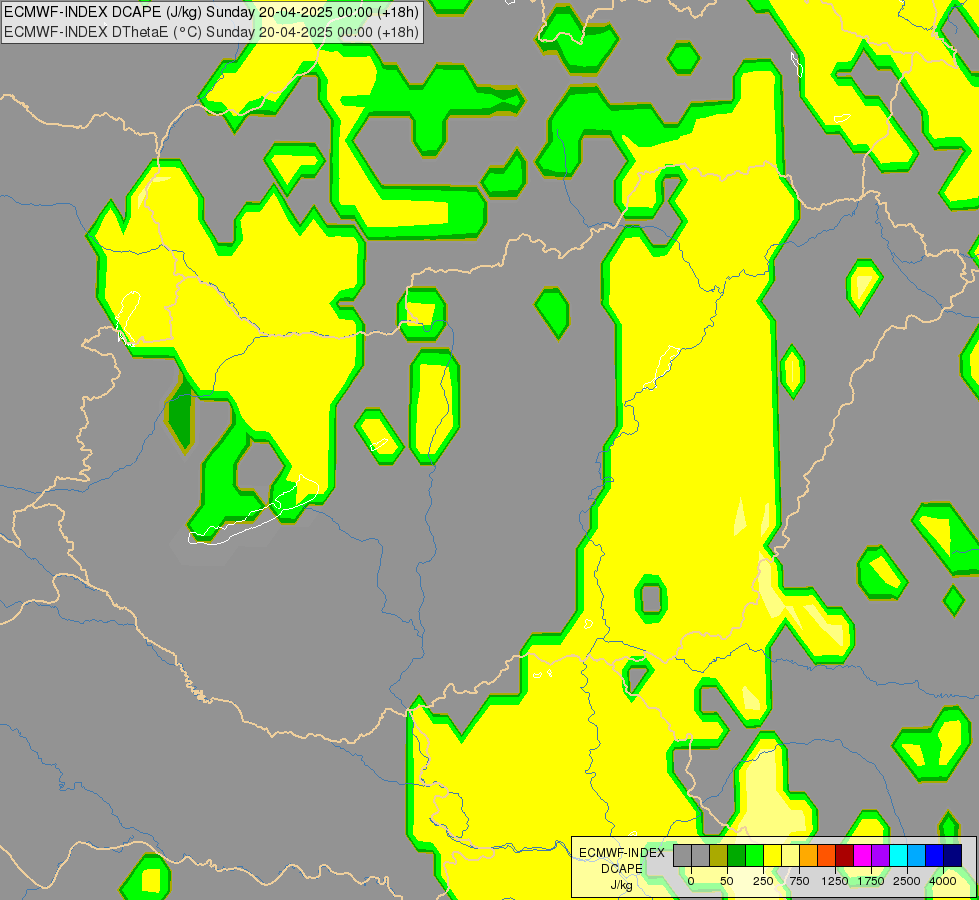
Task: Click the cyan swatch before 2500
Action: click(x=898, y=856)
